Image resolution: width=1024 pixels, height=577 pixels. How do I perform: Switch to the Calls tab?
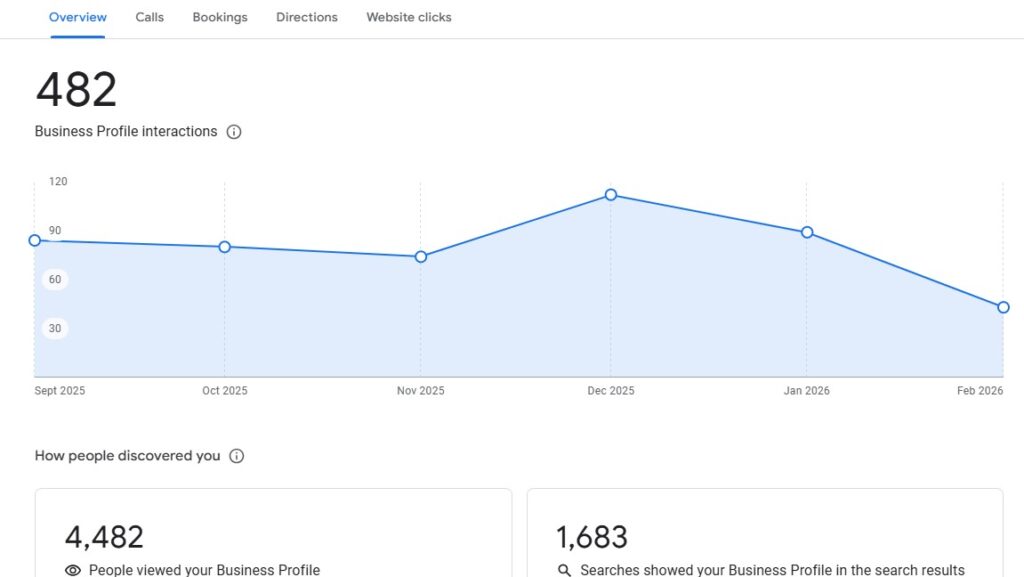tap(149, 17)
